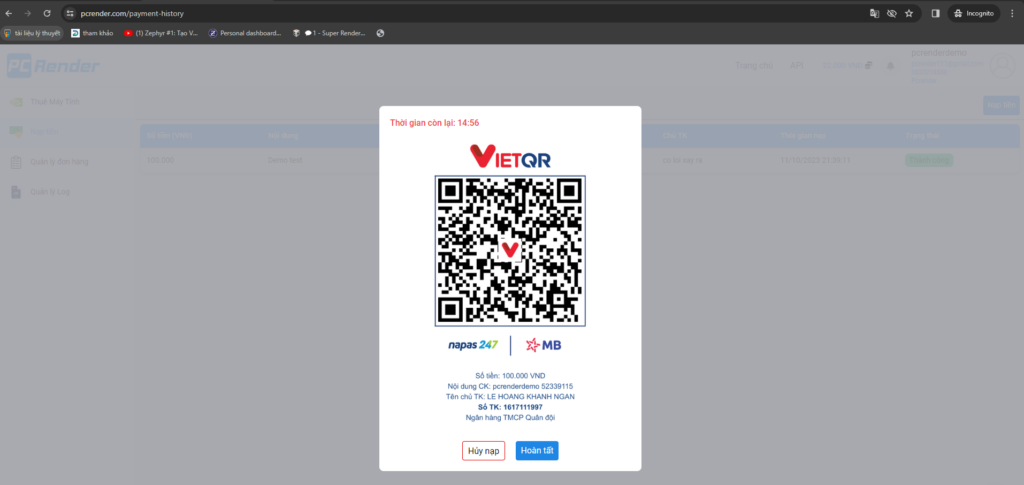Screen dimensions: 1024x485
Task: Click the 100.000 amount cell in the table
Action: [160, 160]
